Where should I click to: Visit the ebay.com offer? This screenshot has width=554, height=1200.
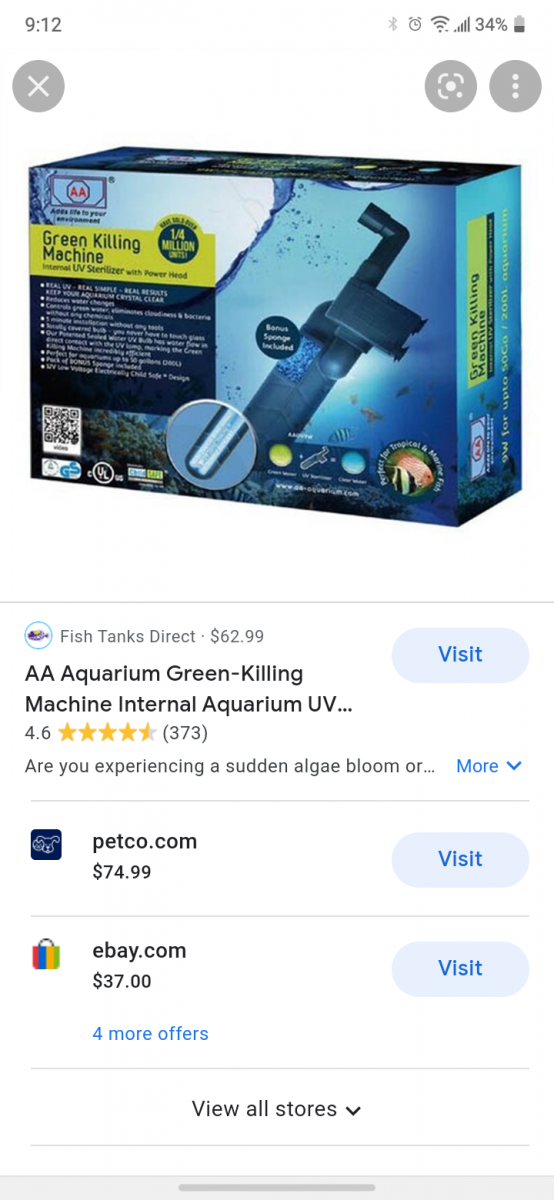(x=460, y=969)
